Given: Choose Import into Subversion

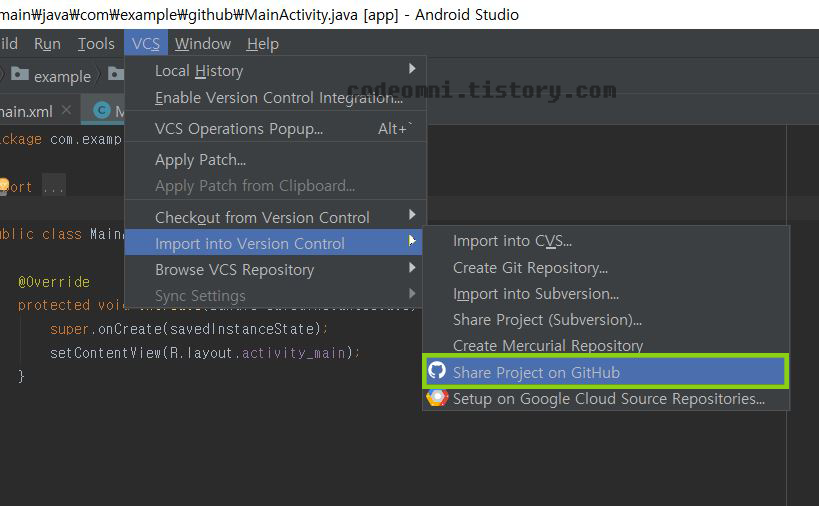Looking at the screenshot, I should pos(606,293).
